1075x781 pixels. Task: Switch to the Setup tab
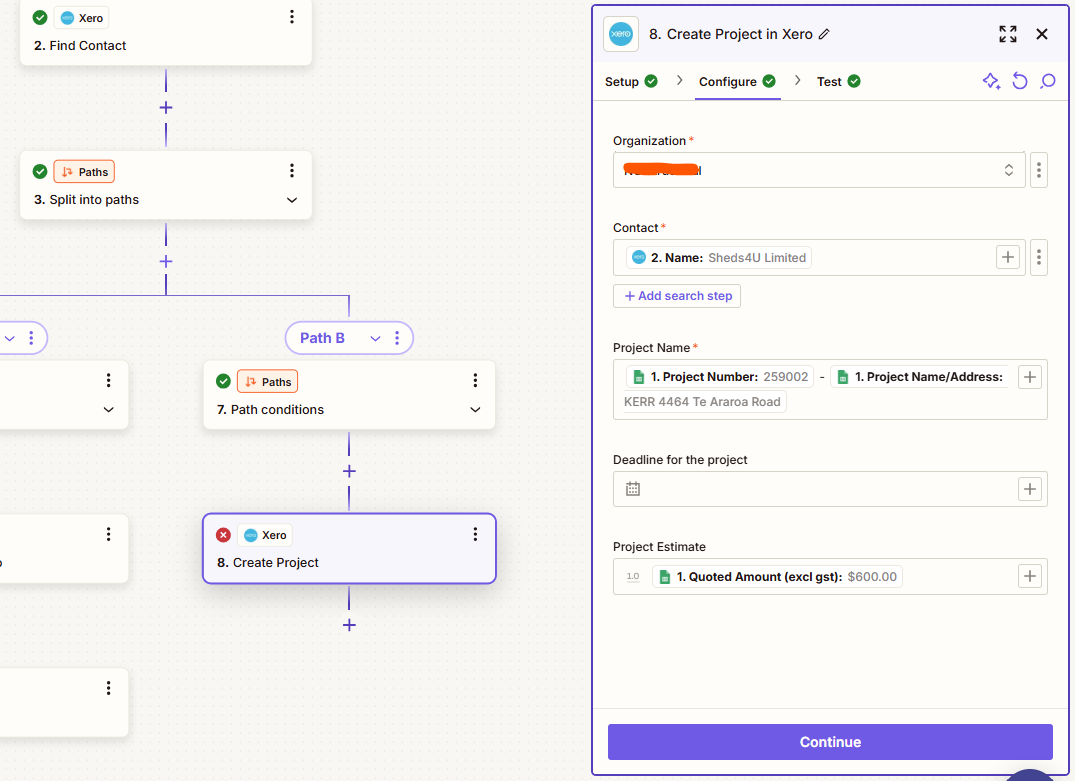tap(631, 82)
